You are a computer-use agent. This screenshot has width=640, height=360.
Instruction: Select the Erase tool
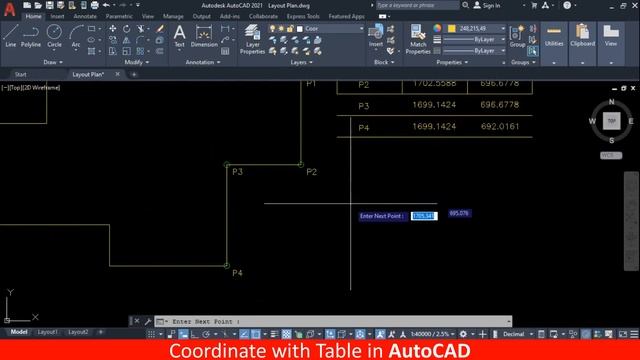[160, 29]
